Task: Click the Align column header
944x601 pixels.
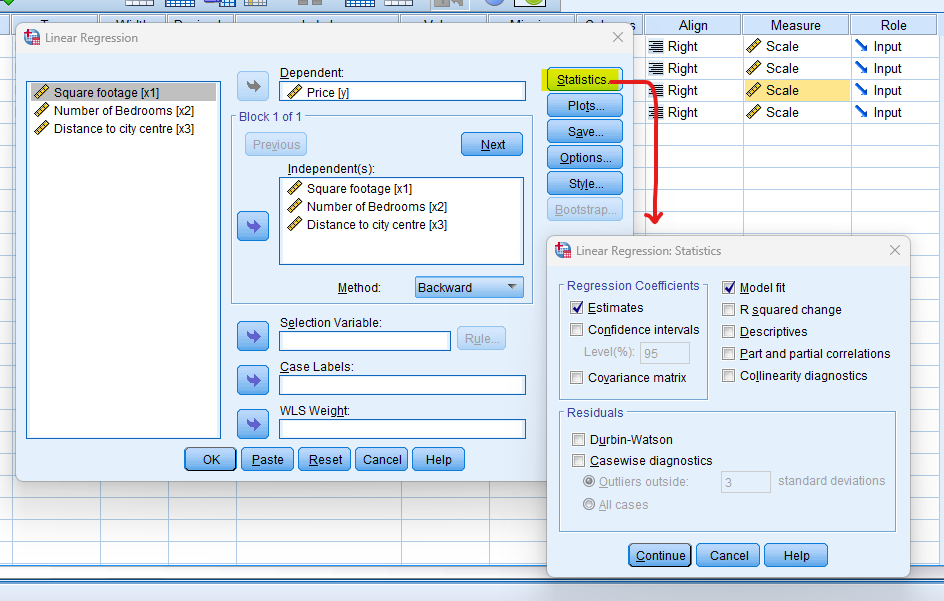Action: tap(693, 25)
